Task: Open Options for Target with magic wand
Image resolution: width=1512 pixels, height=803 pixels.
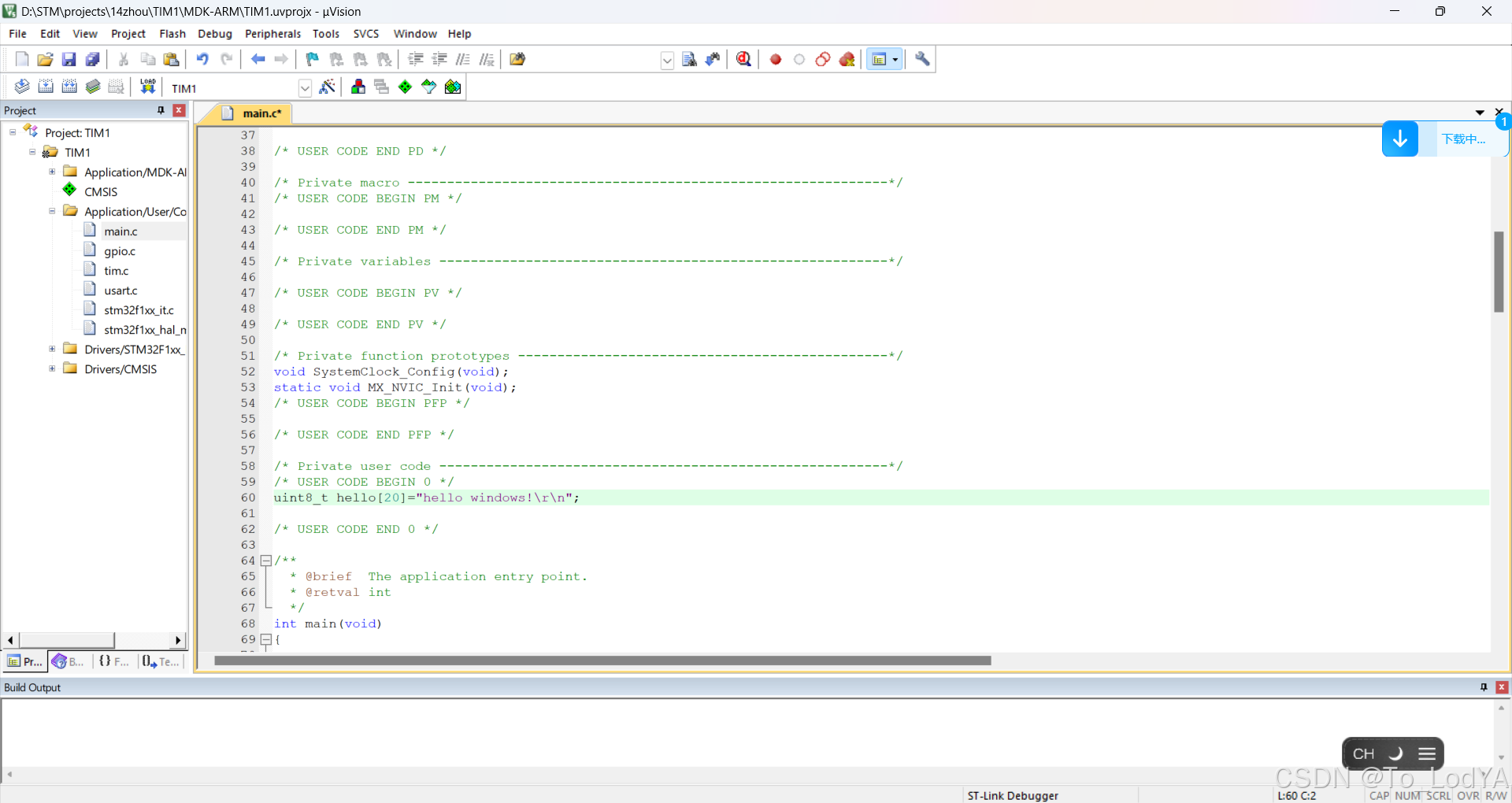Action: click(328, 87)
